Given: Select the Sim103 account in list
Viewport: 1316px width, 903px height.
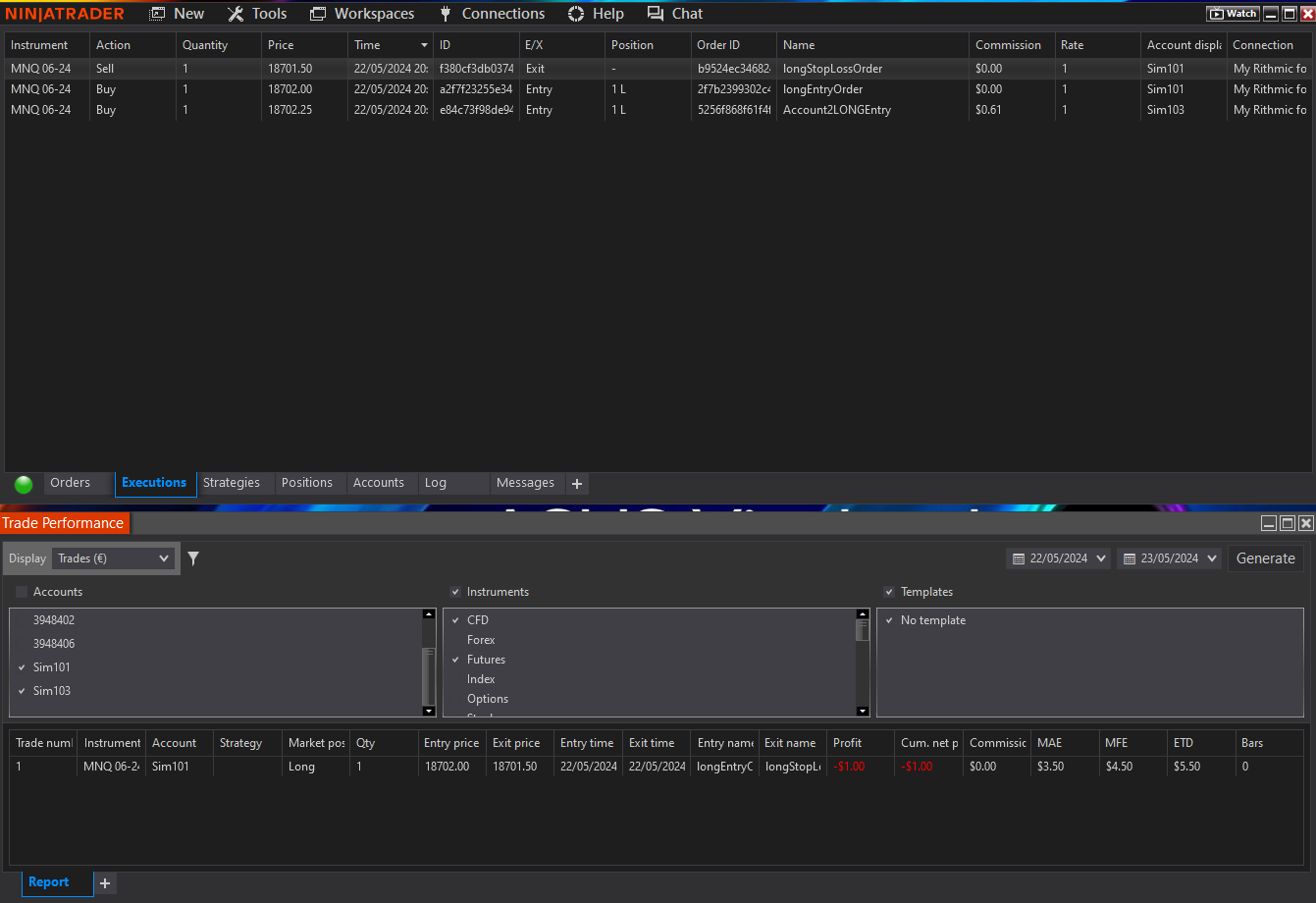Looking at the screenshot, I should (52, 691).
